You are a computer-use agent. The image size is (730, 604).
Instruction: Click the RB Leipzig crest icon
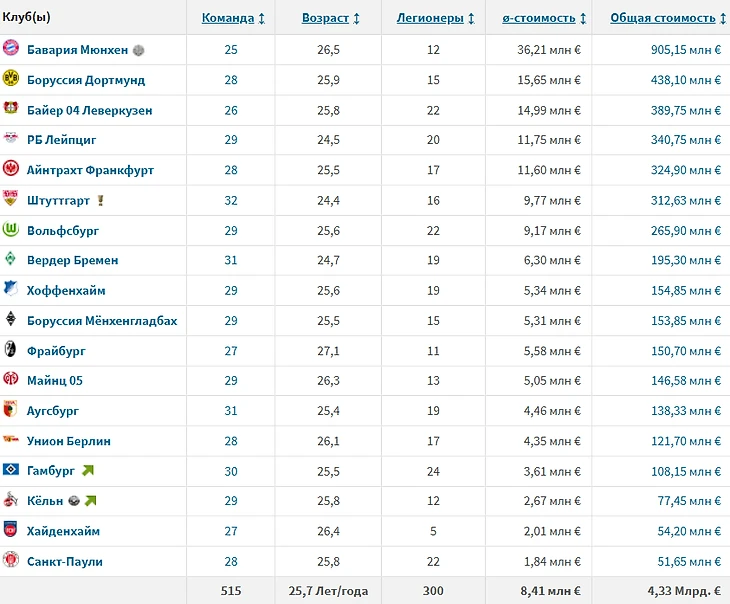[10, 138]
